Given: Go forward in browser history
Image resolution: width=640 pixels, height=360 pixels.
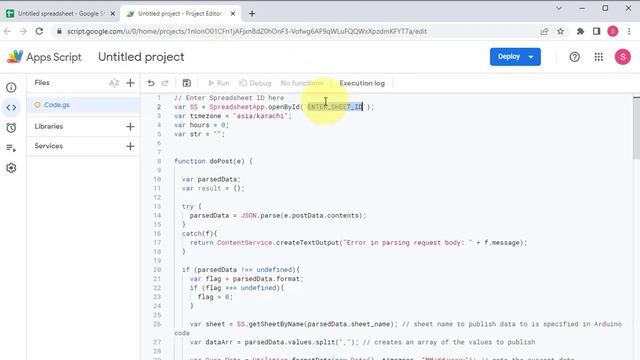Looking at the screenshot, I should (x=23, y=31).
